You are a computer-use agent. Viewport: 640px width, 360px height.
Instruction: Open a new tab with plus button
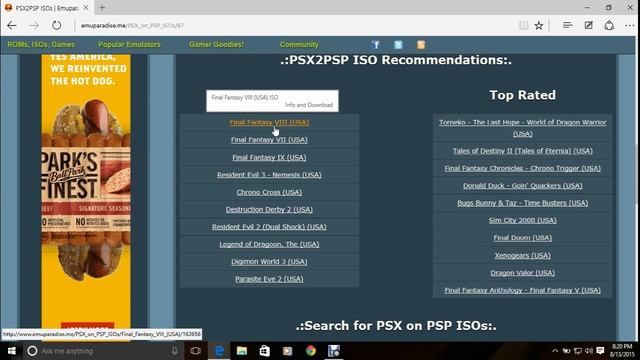click(102, 7)
